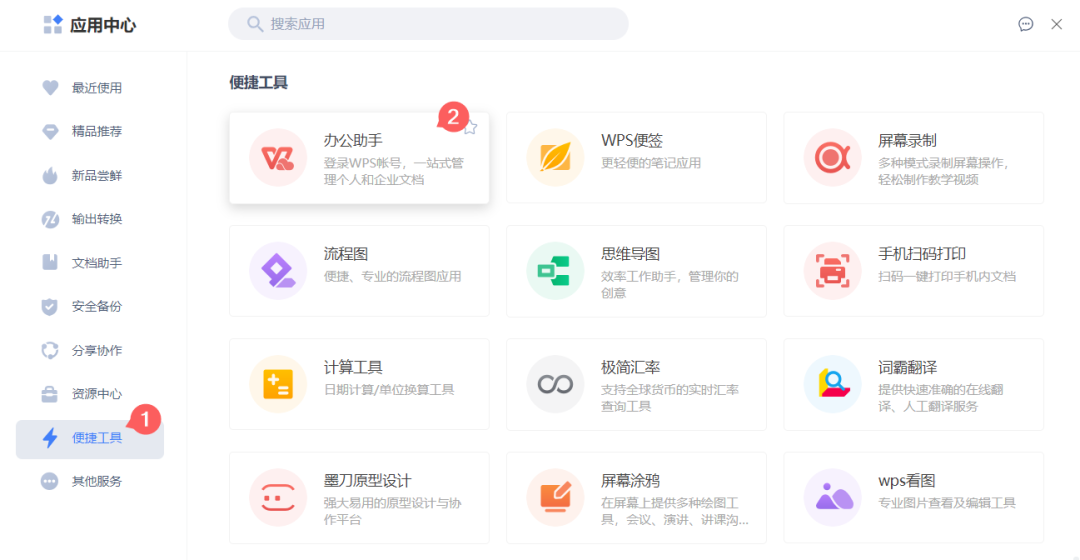Click the wps看图 card title
Viewport: 1080px width, 560px height.
[906, 481]
